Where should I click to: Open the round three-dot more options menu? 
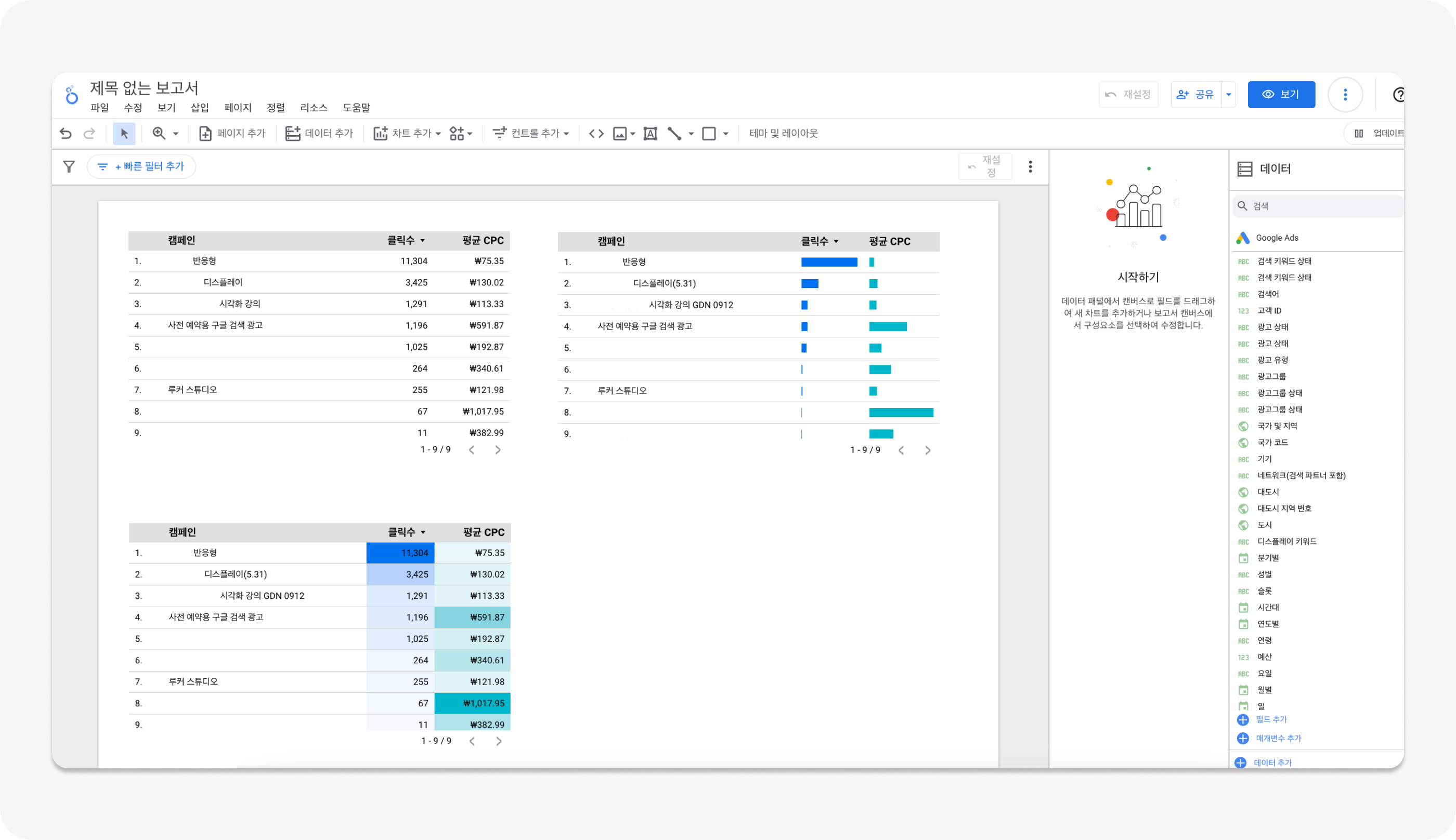pyautogui.click(x=1345, y=95)
